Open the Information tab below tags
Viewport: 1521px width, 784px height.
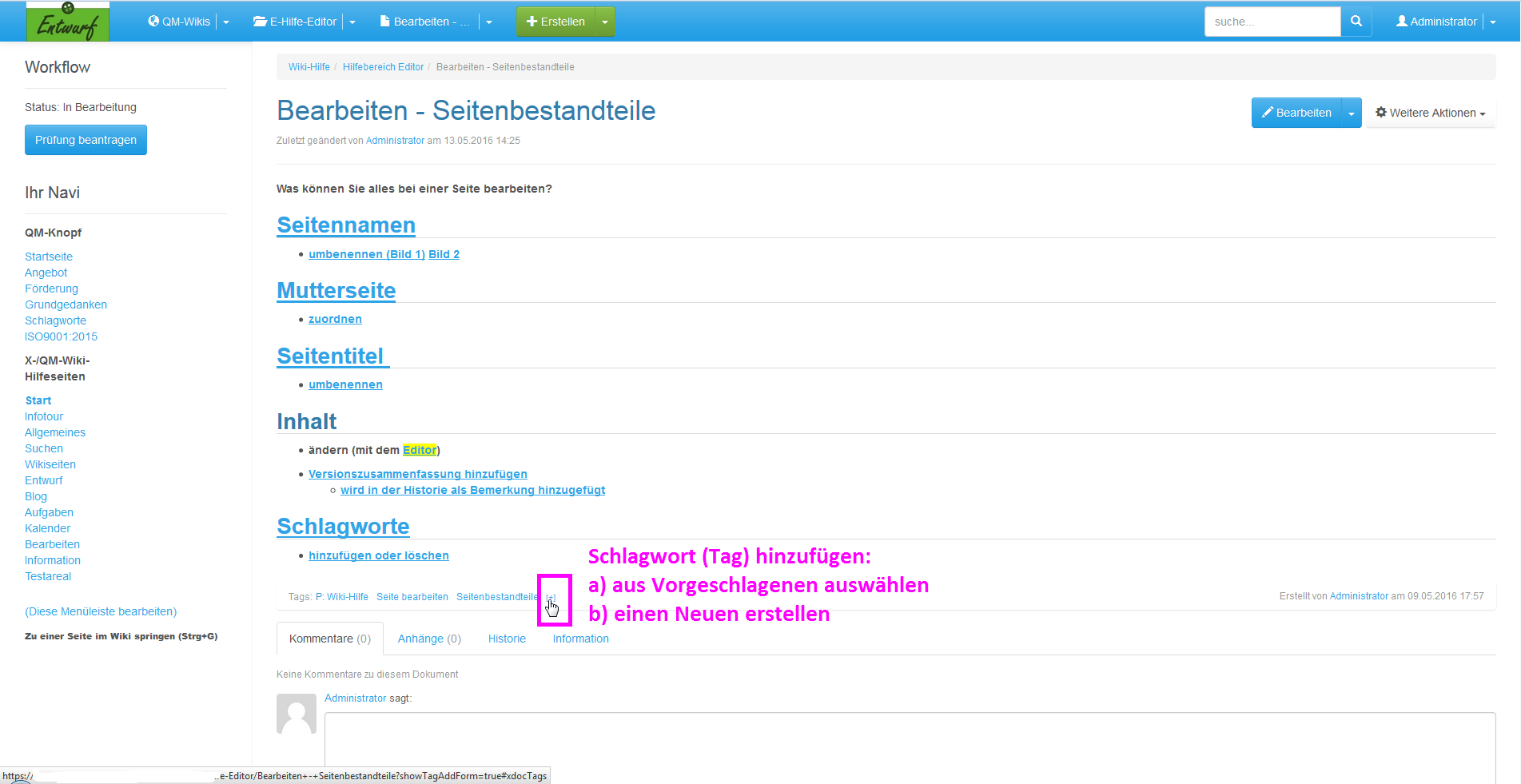580,639
